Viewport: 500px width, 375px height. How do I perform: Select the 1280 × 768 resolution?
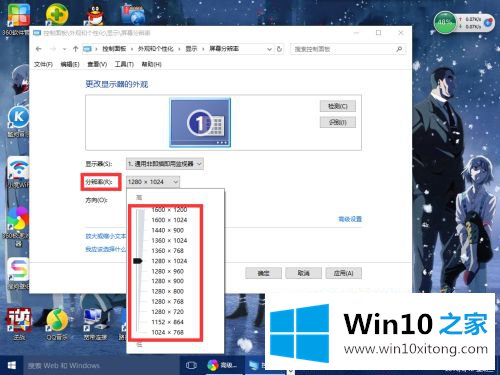pyautogui.click(x=168, y=301)
